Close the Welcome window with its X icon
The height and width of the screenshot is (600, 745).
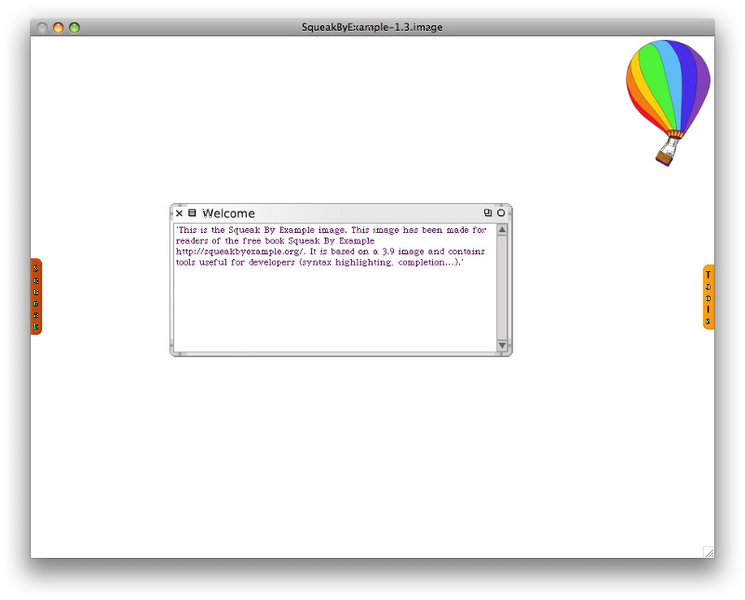point(179,213)
